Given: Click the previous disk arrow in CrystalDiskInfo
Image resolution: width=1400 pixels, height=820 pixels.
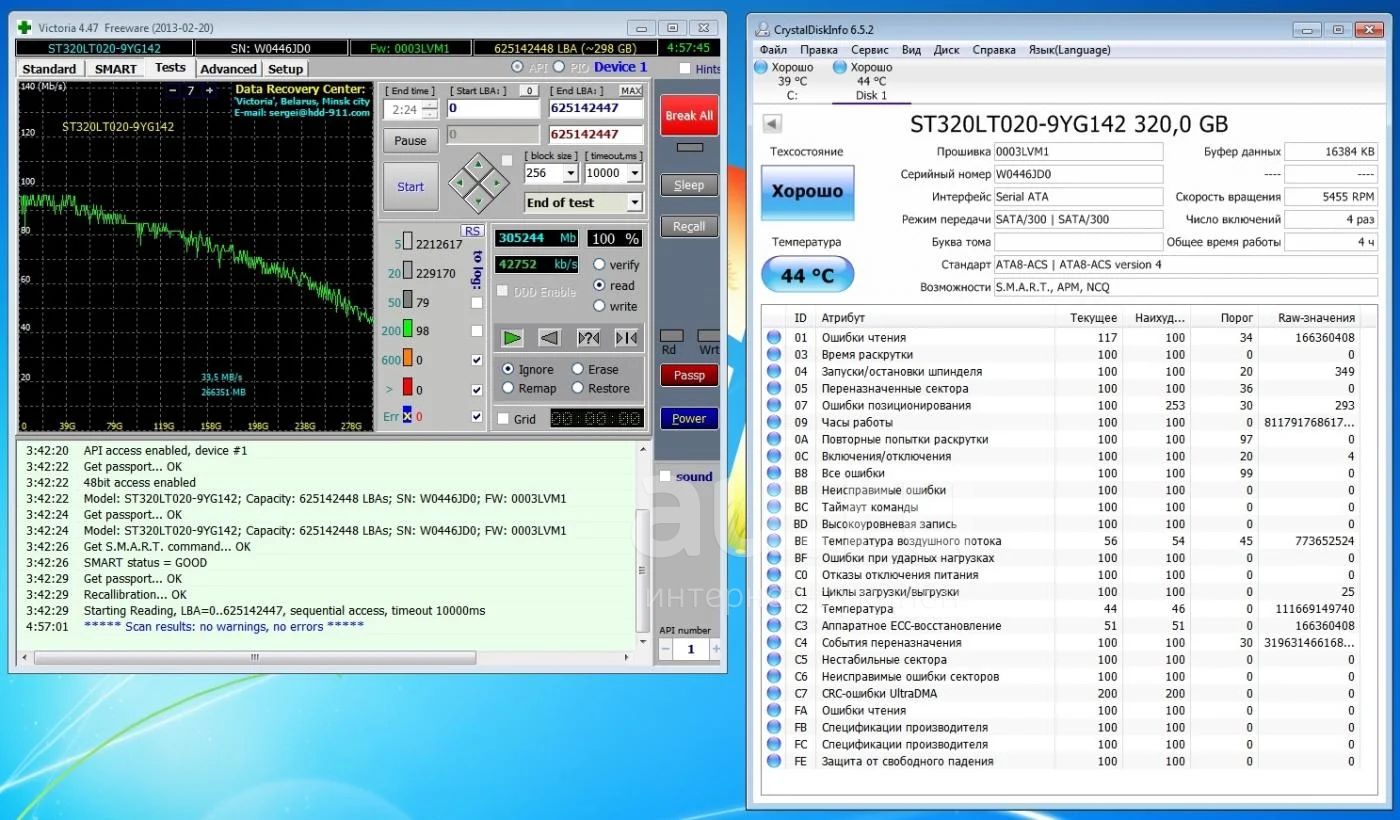Looking at the screenshot, I should point(771,124).
